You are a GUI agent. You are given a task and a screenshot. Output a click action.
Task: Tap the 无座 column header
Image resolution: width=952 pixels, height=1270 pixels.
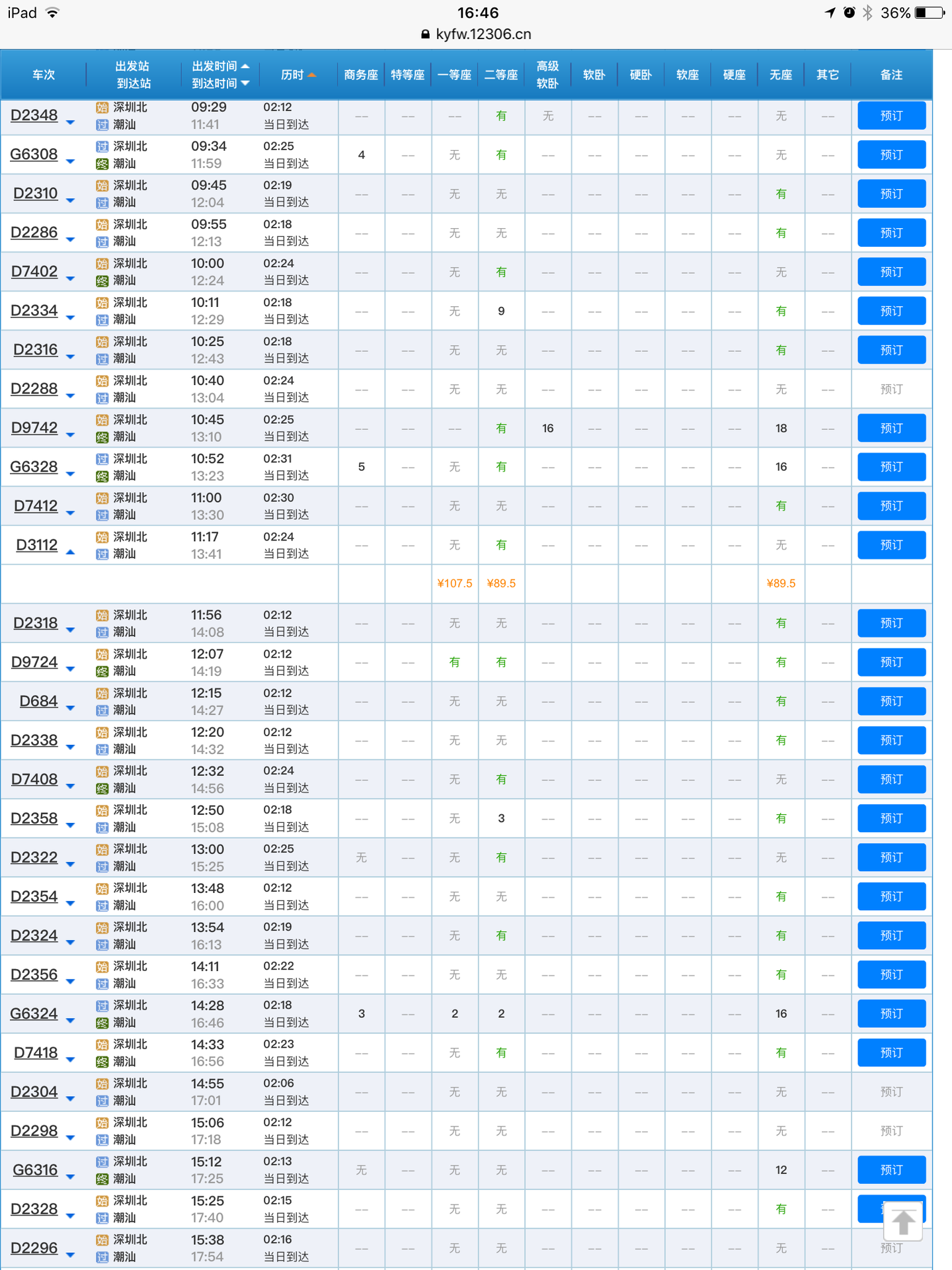point(781,75)
